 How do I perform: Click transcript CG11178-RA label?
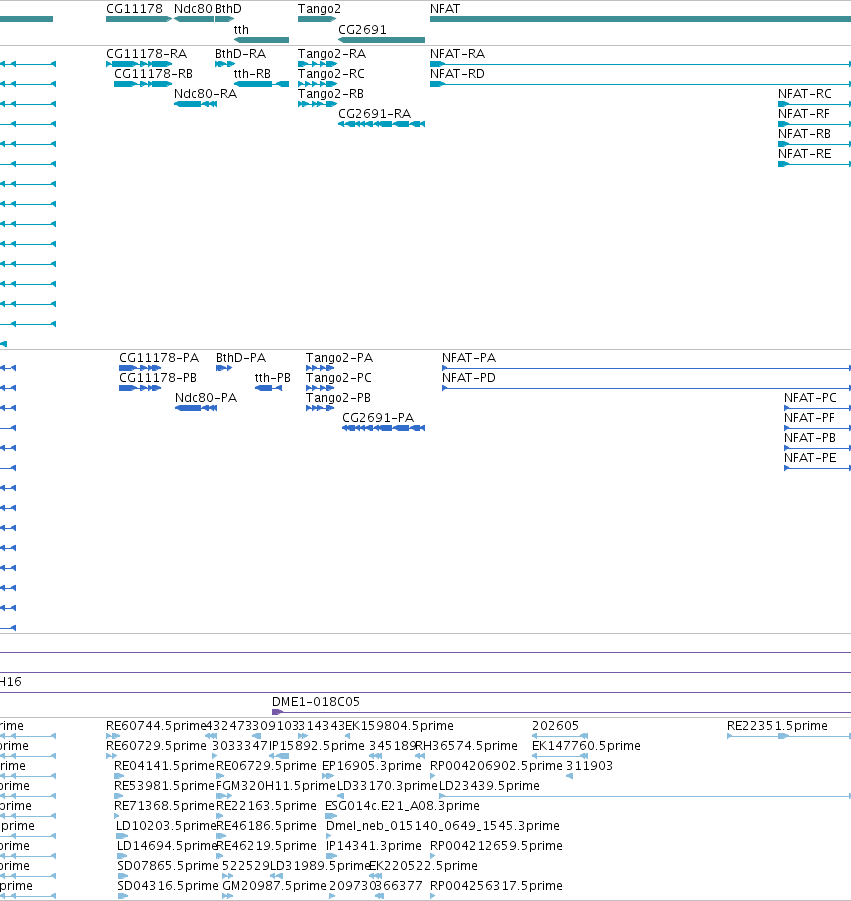click(x=147, y=54)
